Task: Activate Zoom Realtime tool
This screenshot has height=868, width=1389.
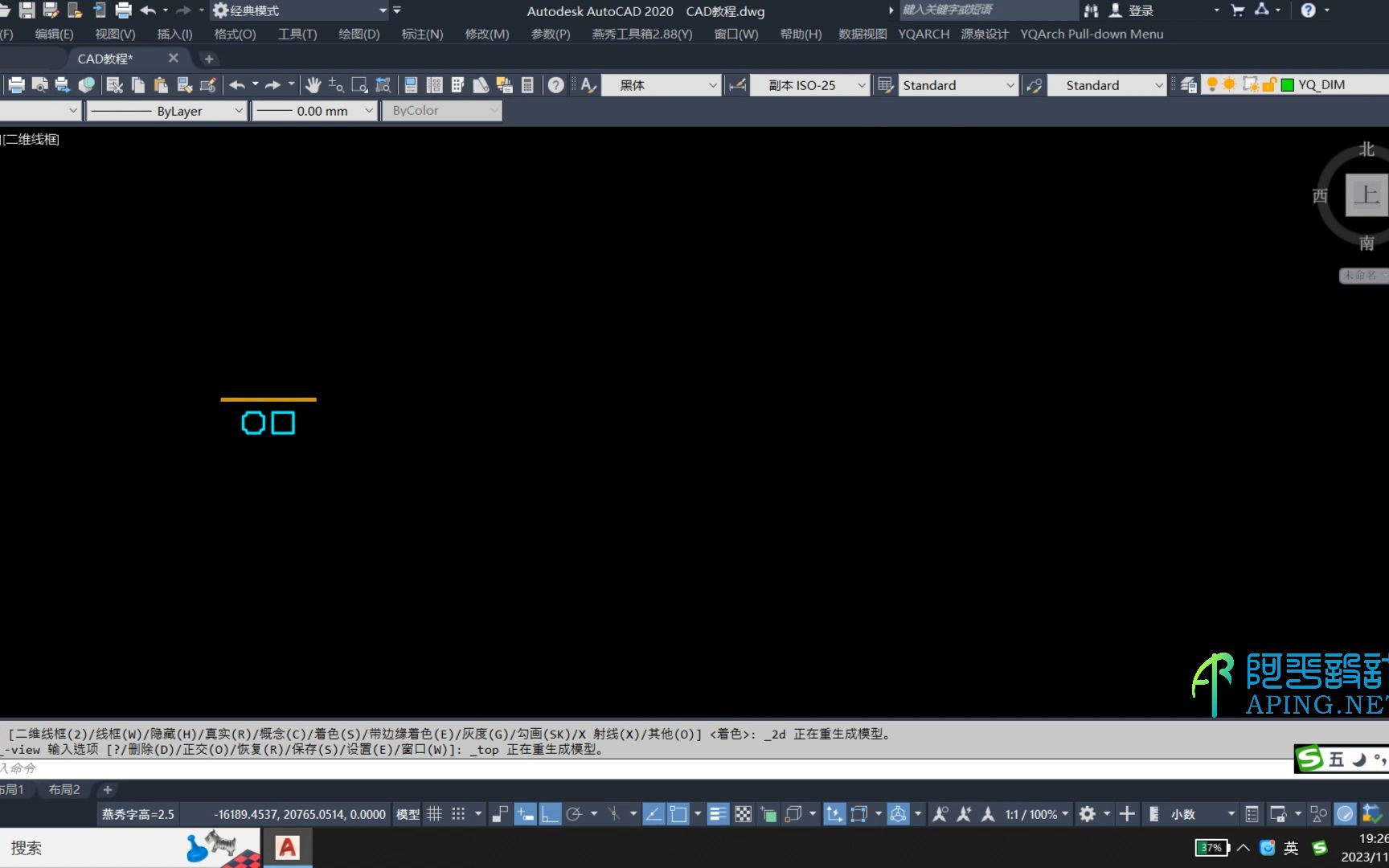Action: 336,85
